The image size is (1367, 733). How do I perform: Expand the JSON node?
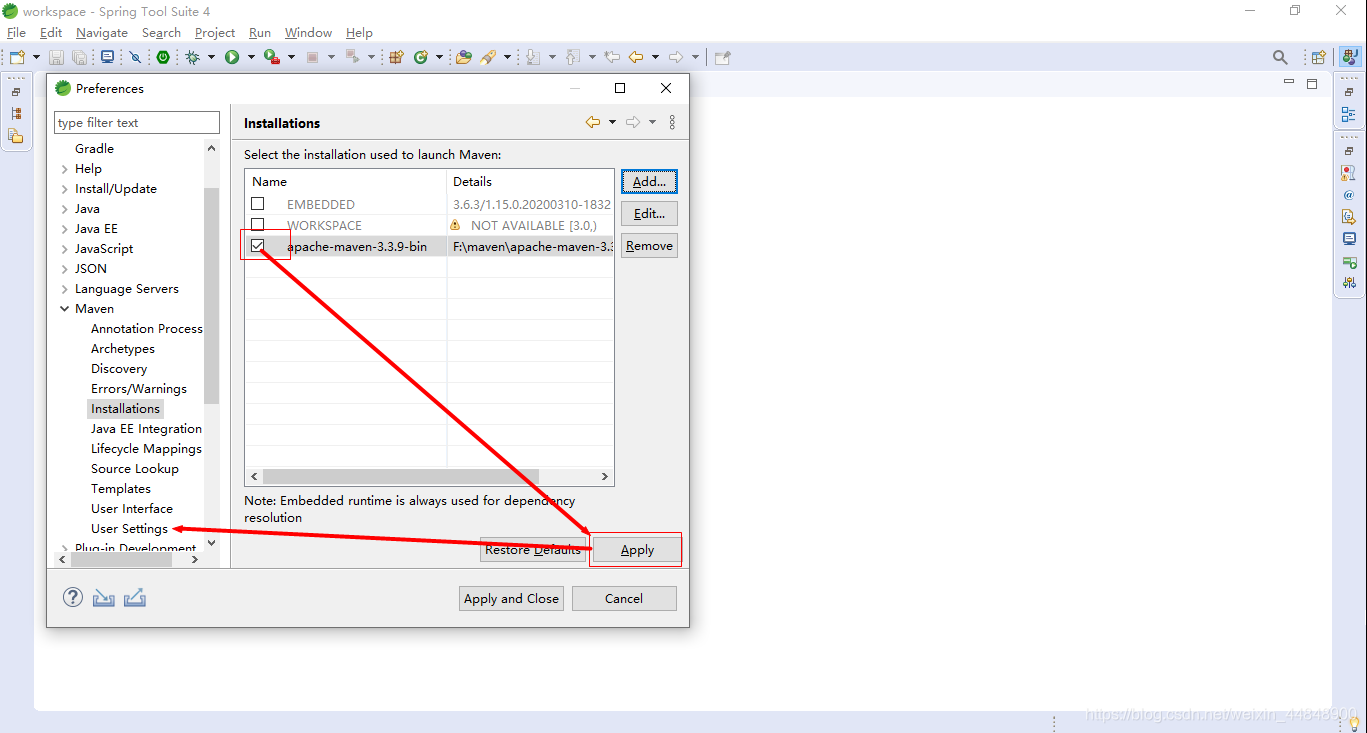click(64, 269)
